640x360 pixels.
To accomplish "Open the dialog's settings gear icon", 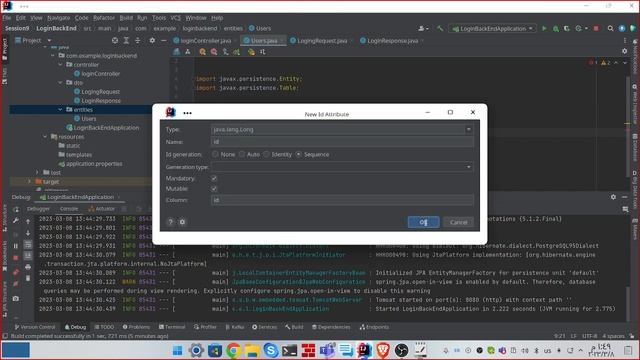I will pos(182,222).
